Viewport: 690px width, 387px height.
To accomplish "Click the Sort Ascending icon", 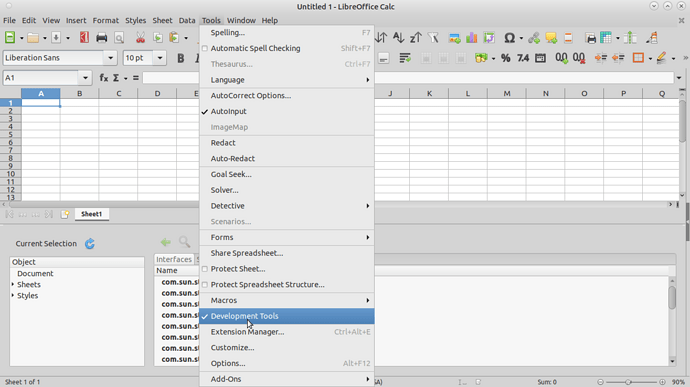I will [398, 38].
